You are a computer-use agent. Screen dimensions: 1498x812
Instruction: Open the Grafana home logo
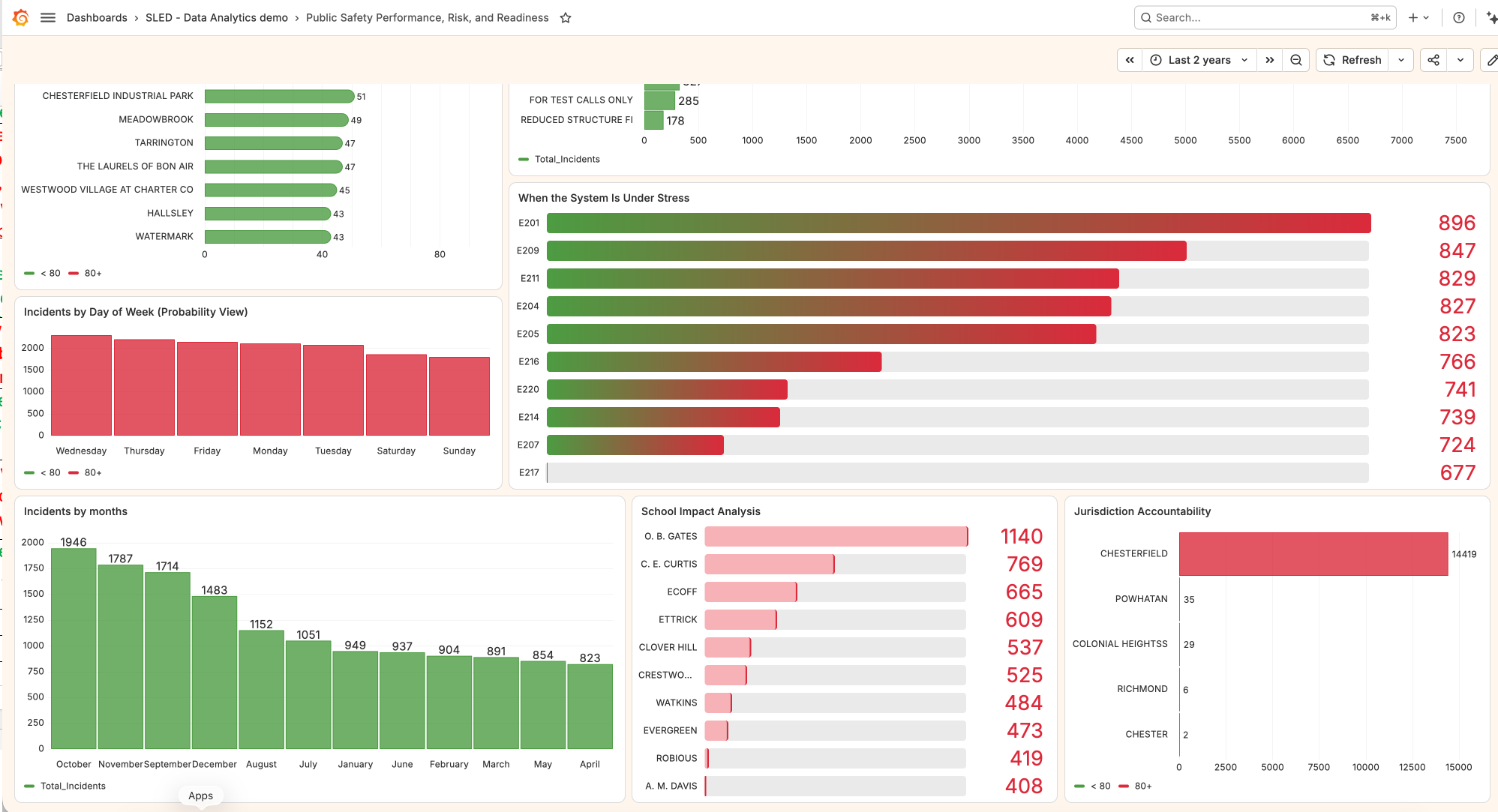pos(21,17)
